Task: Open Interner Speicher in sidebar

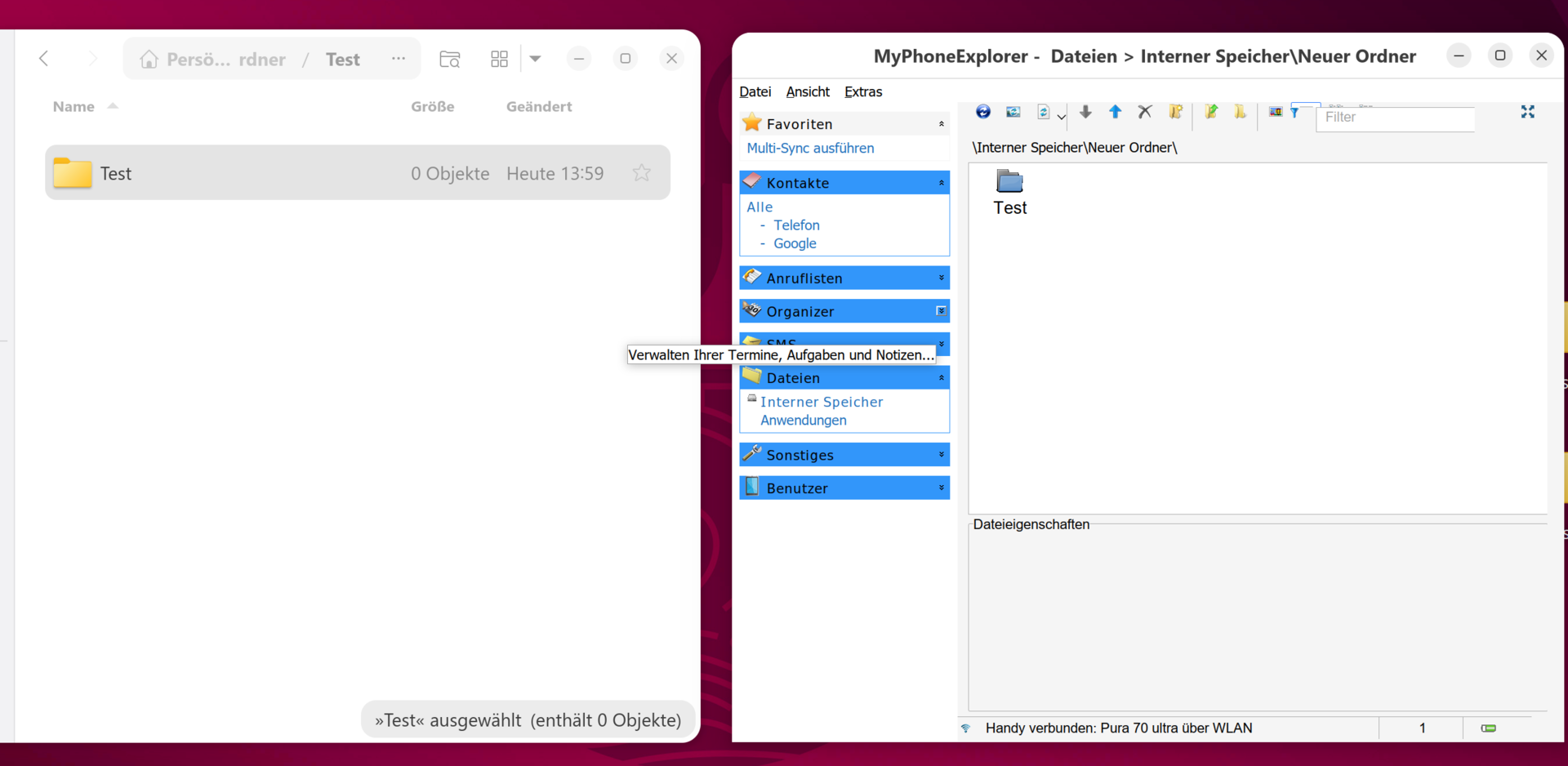Action: (821, 402)
